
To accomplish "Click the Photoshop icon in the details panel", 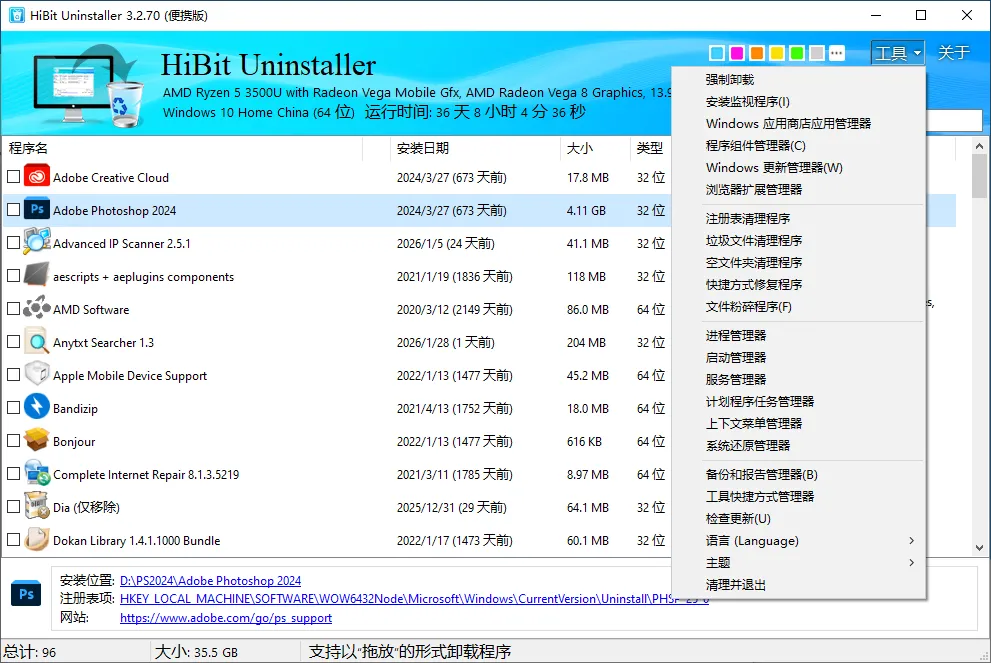I will click(x=26, y=594).
